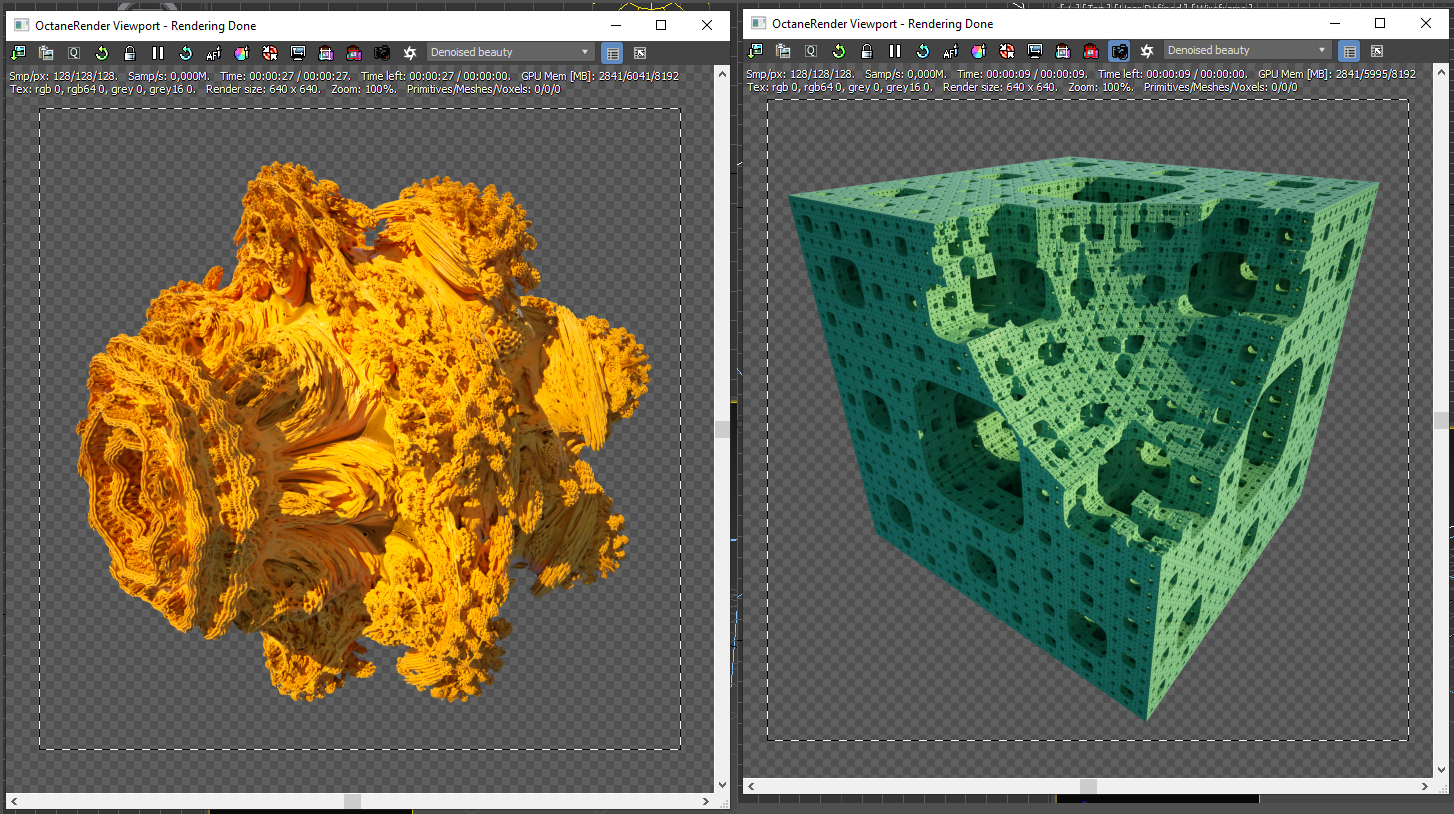
Task: Click "Zoom: 100%." in the green cube viewport
Action: pos(1100,87)
